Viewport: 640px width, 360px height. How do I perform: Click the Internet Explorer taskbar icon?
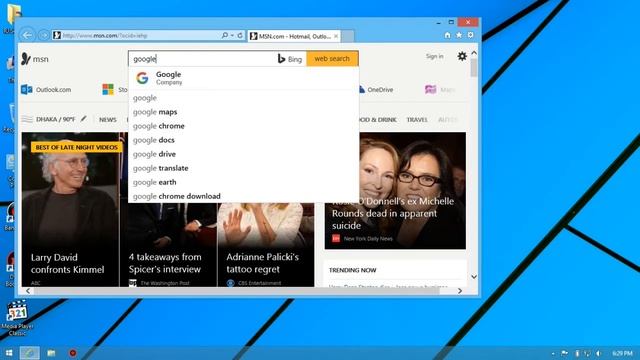(29, 353)
